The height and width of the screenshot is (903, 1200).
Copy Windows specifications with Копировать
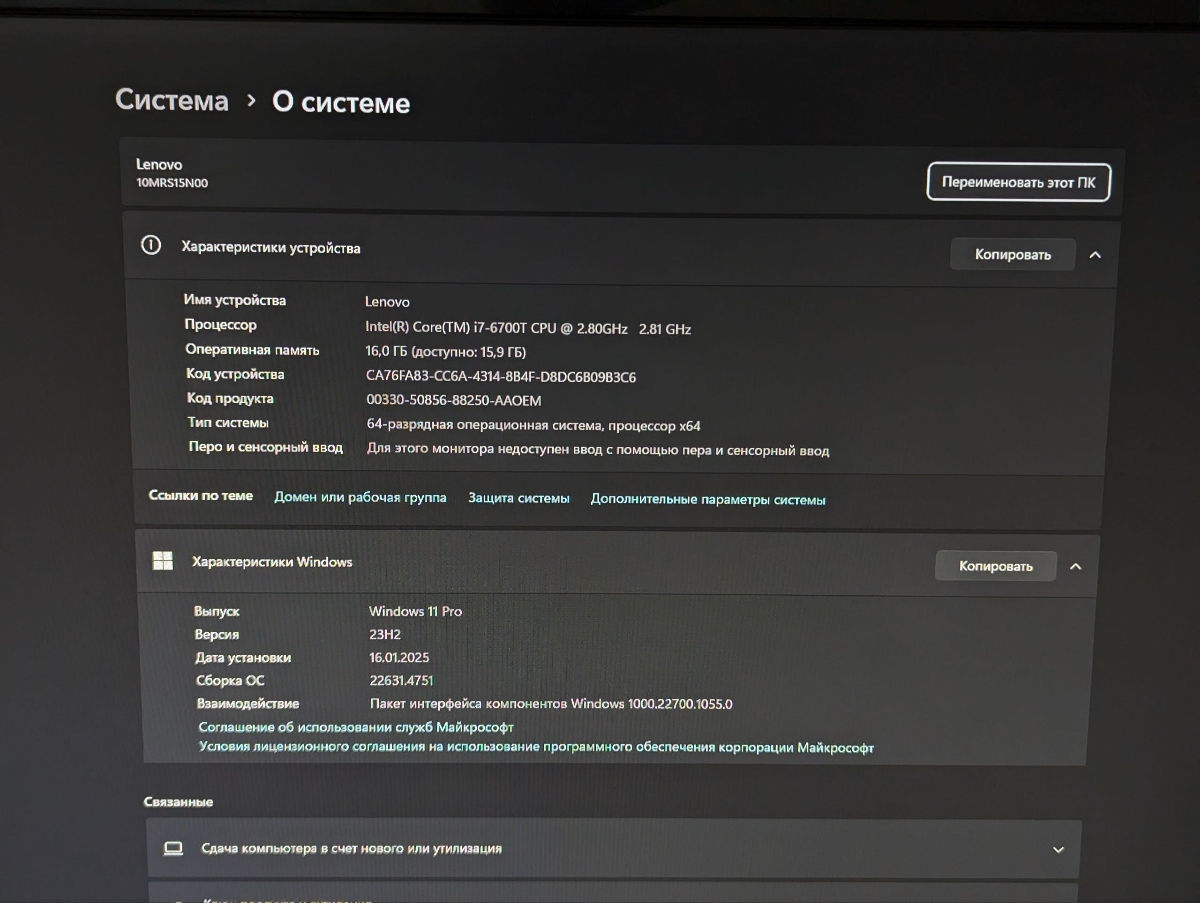pyautogui.click(x=995, y=566)
